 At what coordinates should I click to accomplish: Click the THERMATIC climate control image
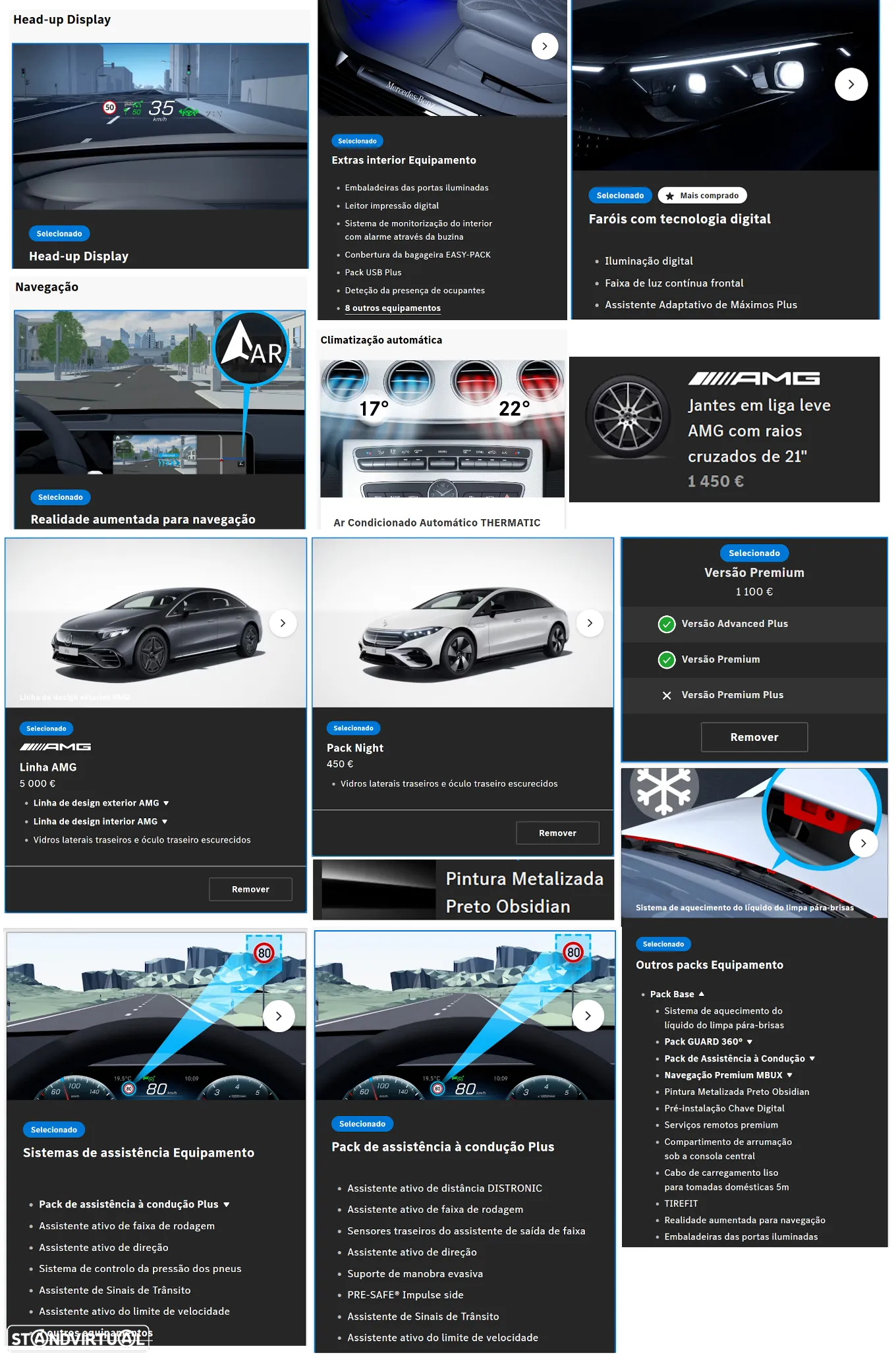[x=442, y=428]
